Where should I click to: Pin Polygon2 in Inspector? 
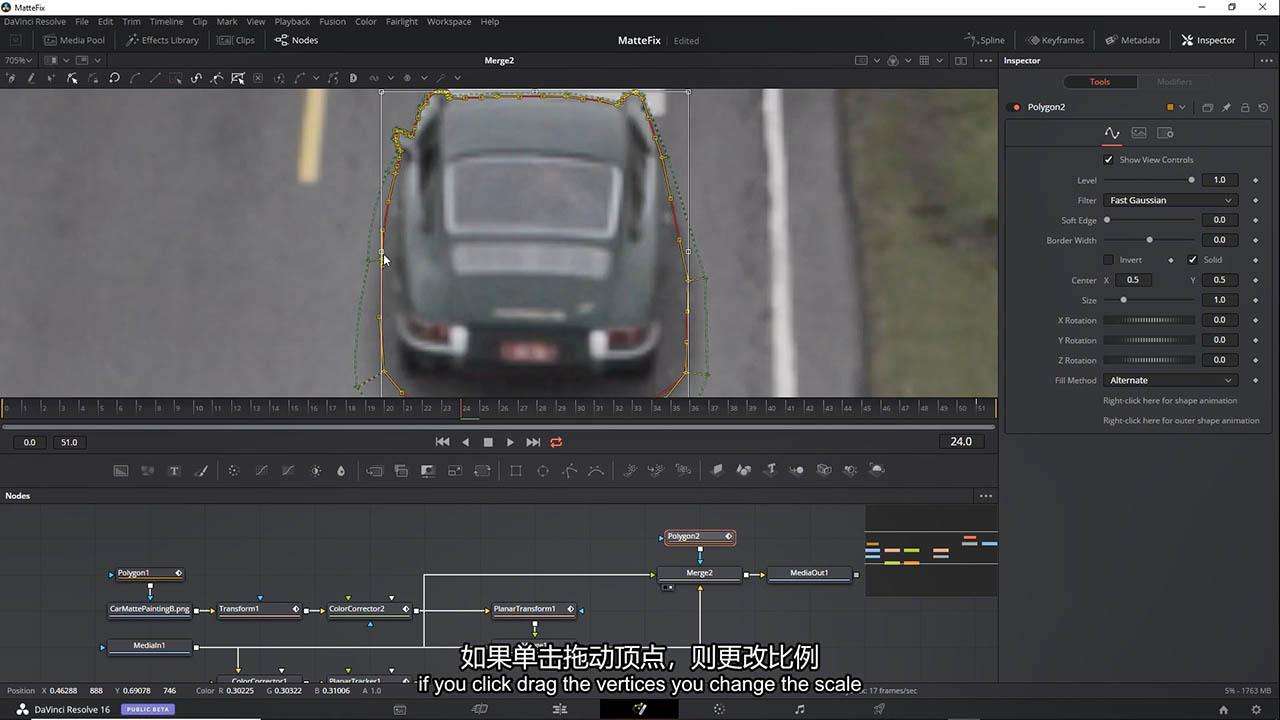[x=1226, y=107]
